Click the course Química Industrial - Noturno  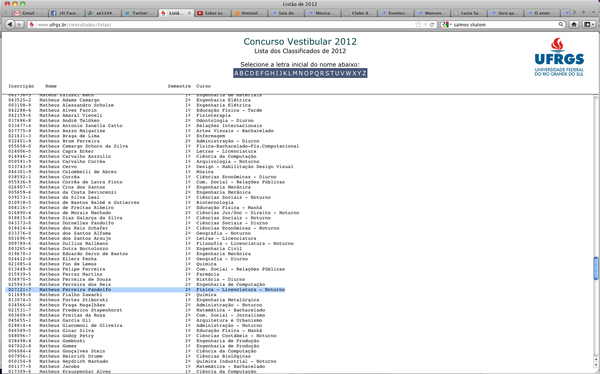coord(236,361)
